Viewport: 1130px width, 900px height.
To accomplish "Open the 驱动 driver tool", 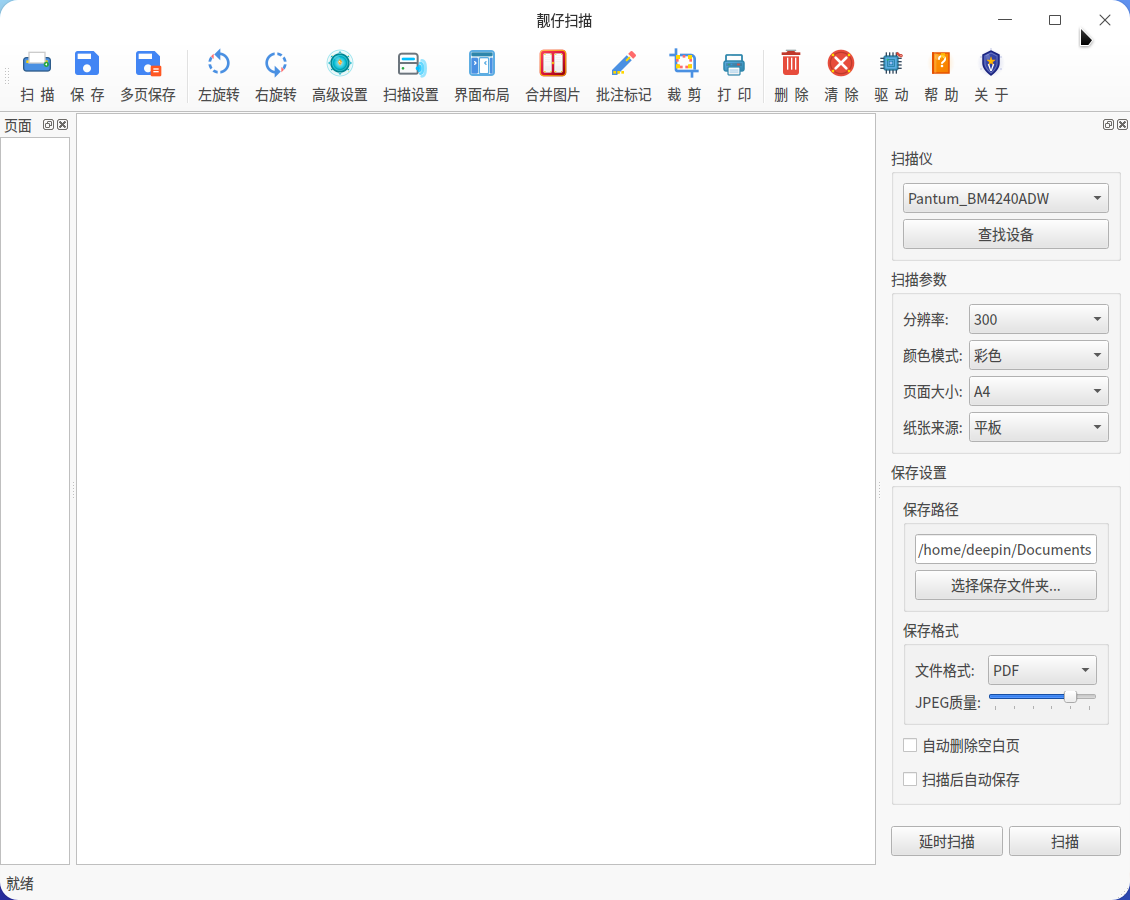I will coord(891,76).
